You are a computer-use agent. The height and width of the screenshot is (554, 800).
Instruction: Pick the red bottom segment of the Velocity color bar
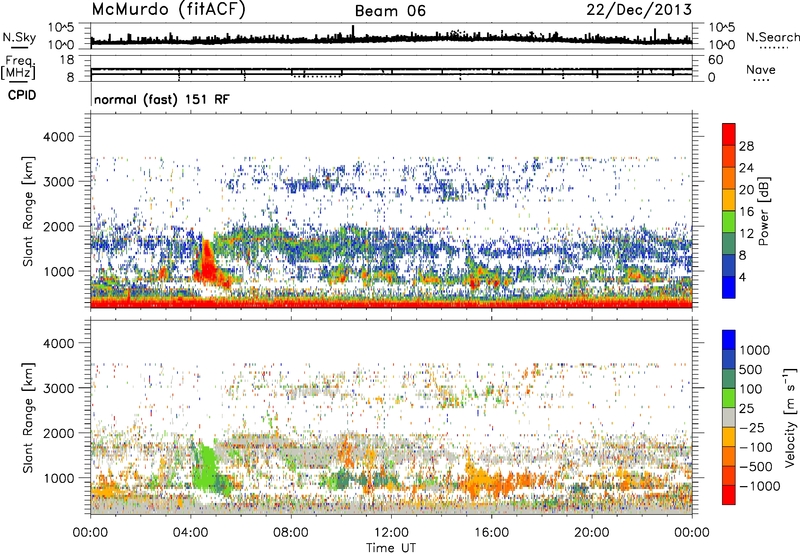tap(729, 495)
